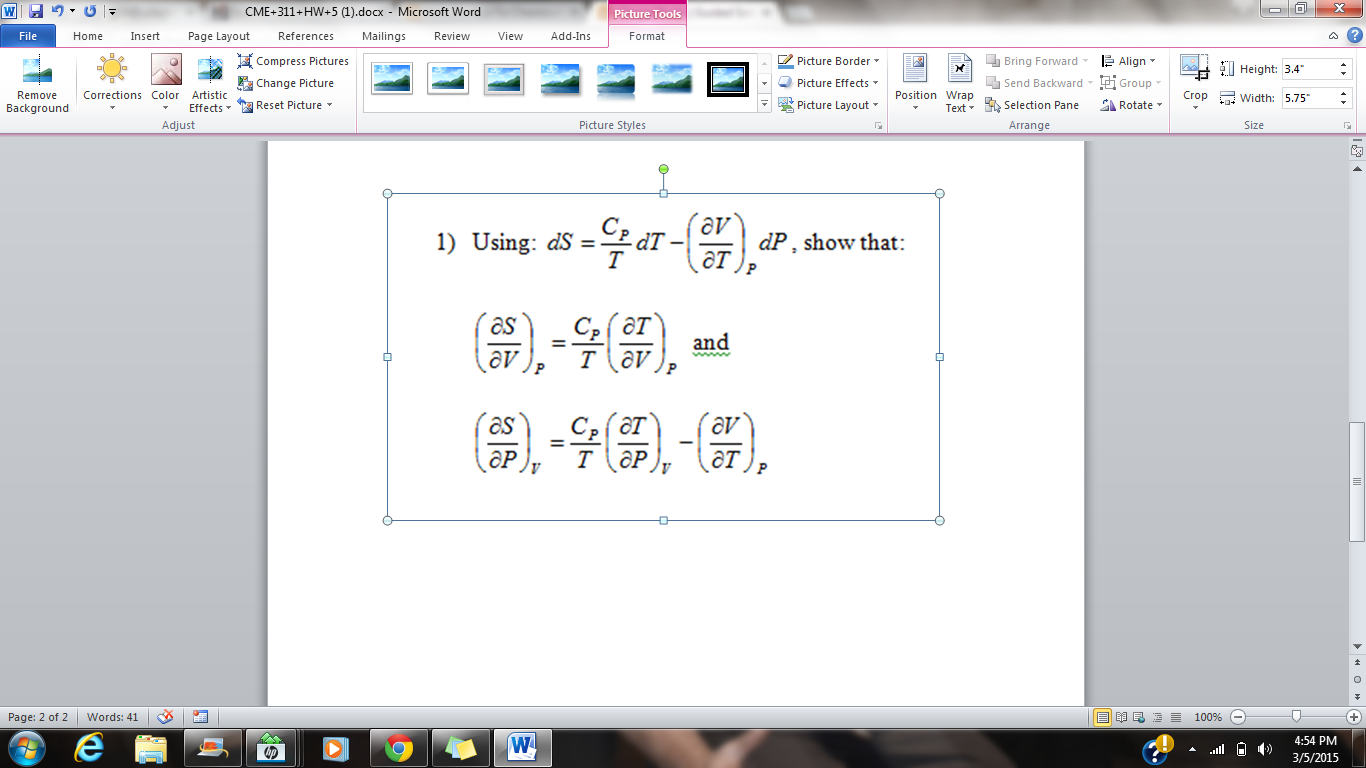The image size is (1366, 768).
Task: Open the File menu
Action: (28, 35)
